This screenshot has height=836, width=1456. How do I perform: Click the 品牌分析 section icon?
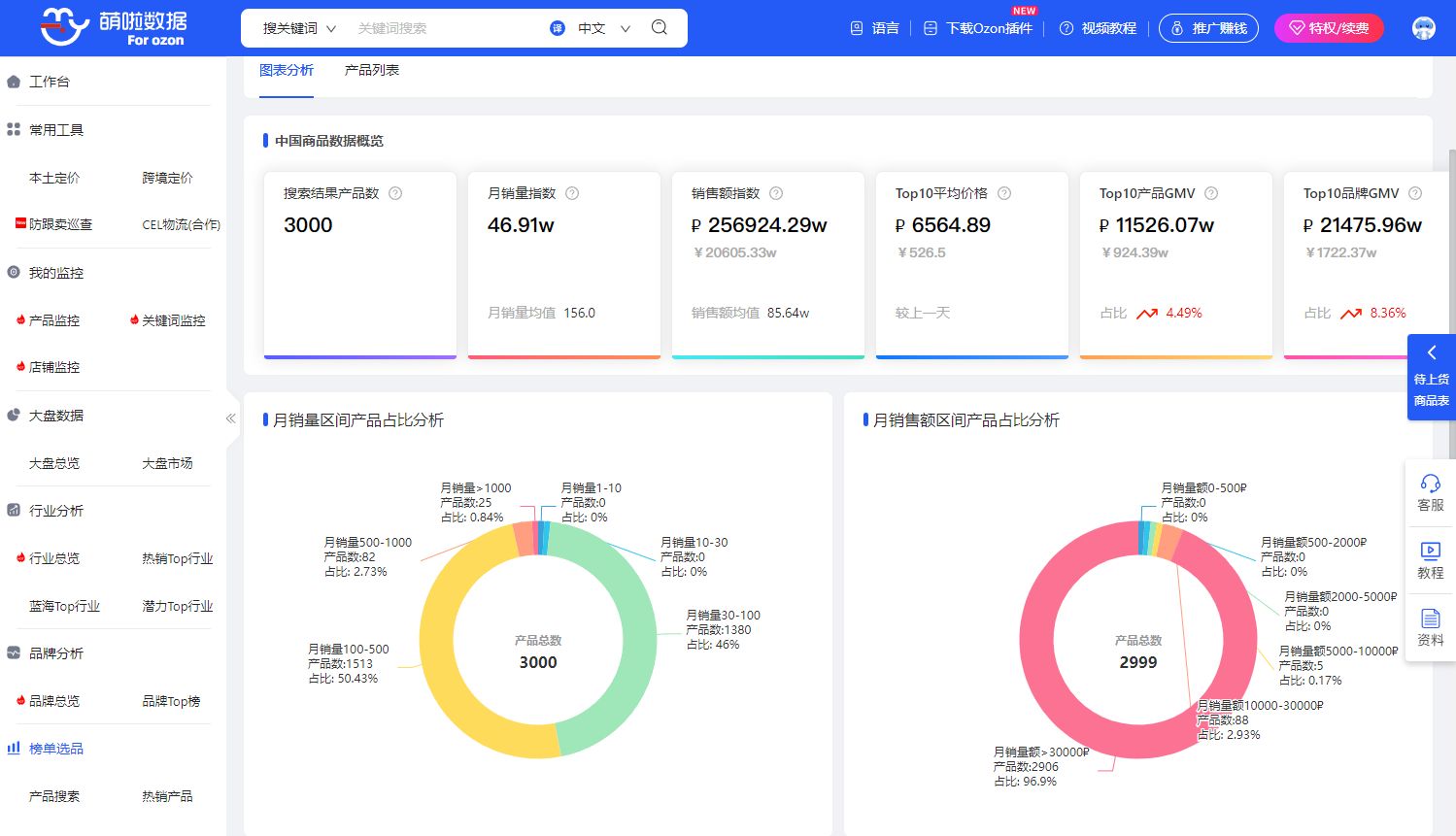point(14,652)
